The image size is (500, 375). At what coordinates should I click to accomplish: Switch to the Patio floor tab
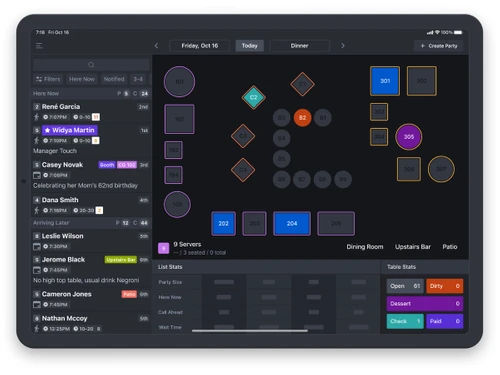[x=450, y=247]
